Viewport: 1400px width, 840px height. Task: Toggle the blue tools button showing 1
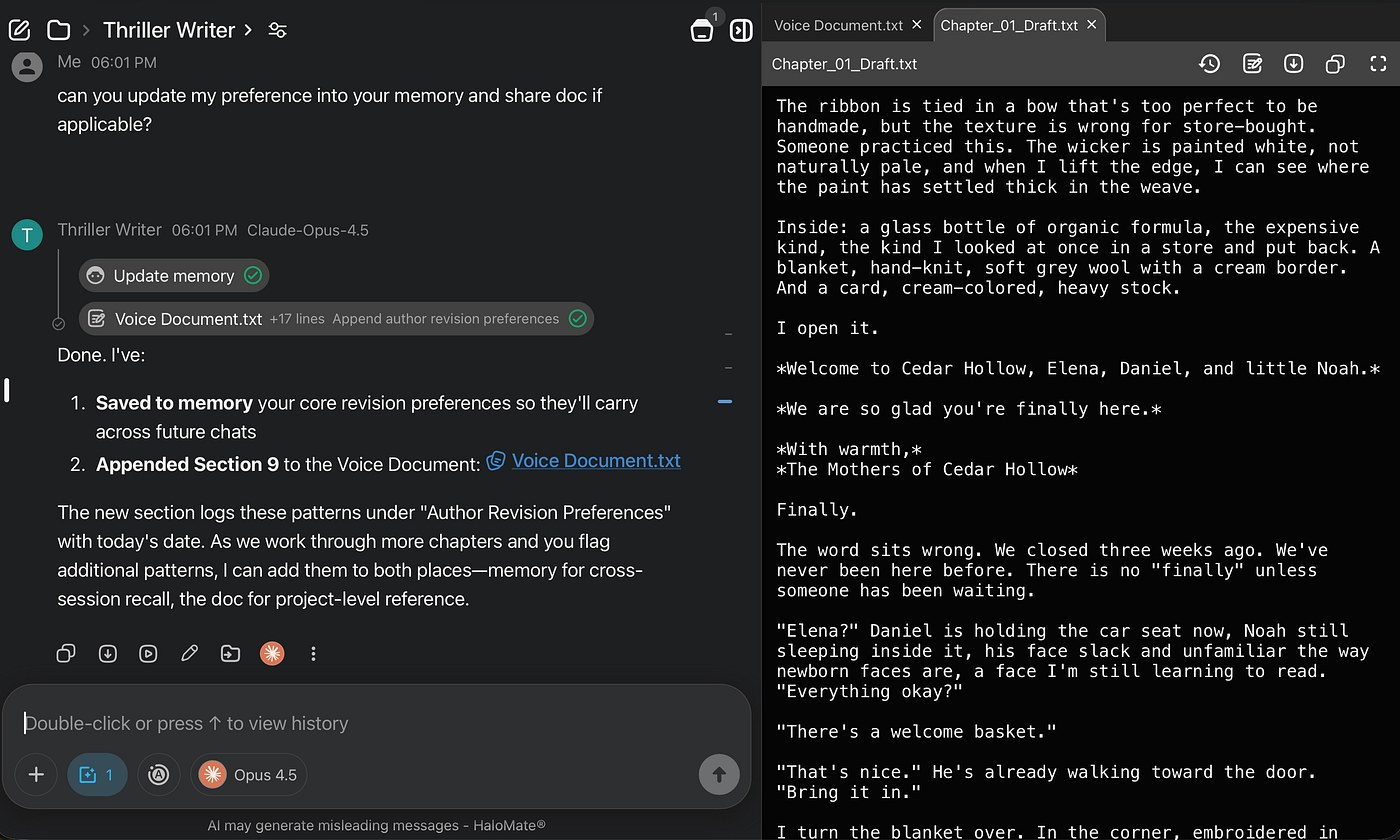click(97, 775)
